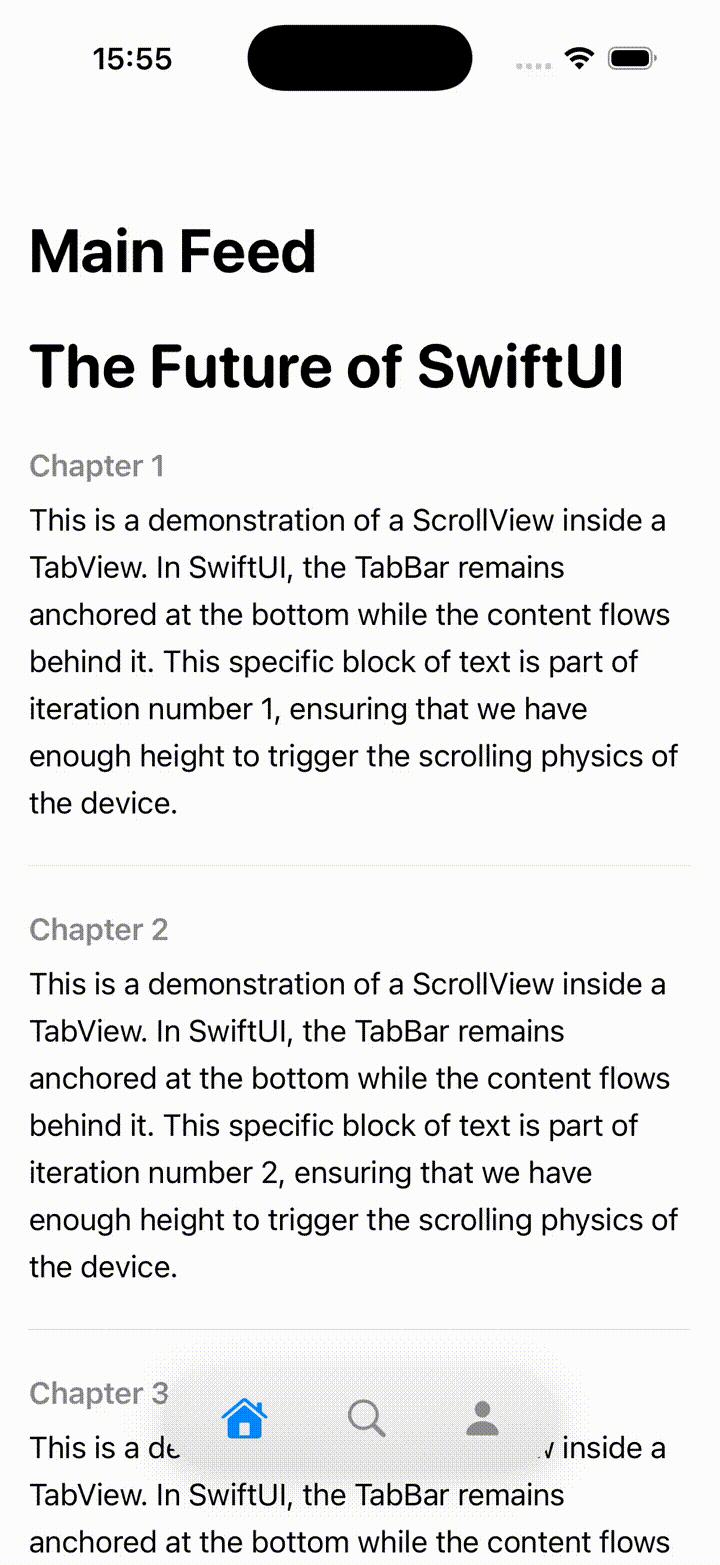Image resolution: width=720 pixels, height=1565 pixels.
Task: Tap the Wi-Fi status icon
Action: (x=579, y=58)
